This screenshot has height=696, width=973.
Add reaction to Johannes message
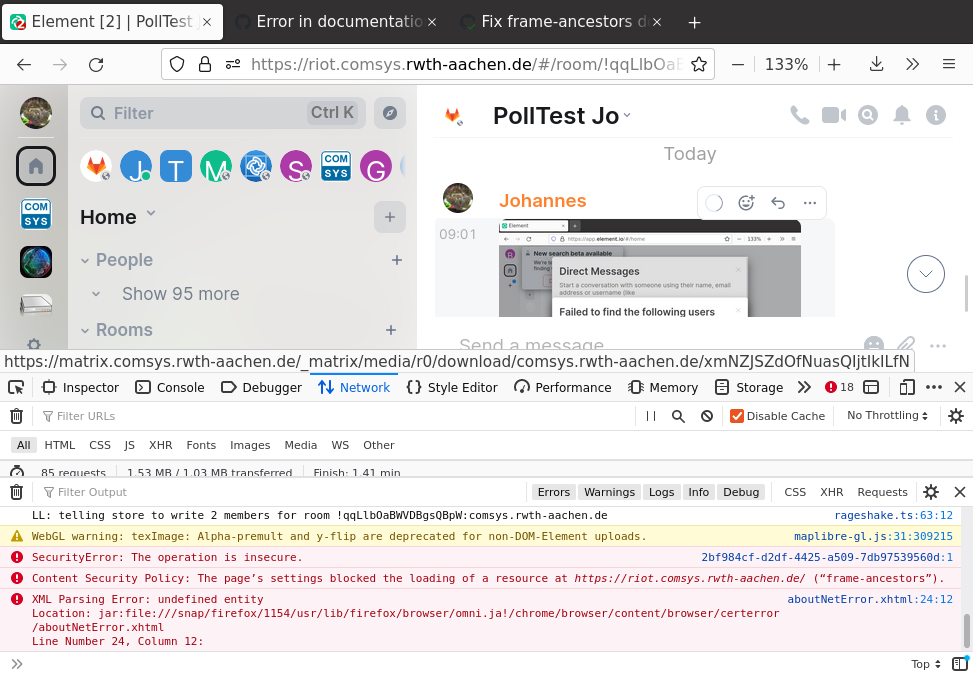(746, 203)
